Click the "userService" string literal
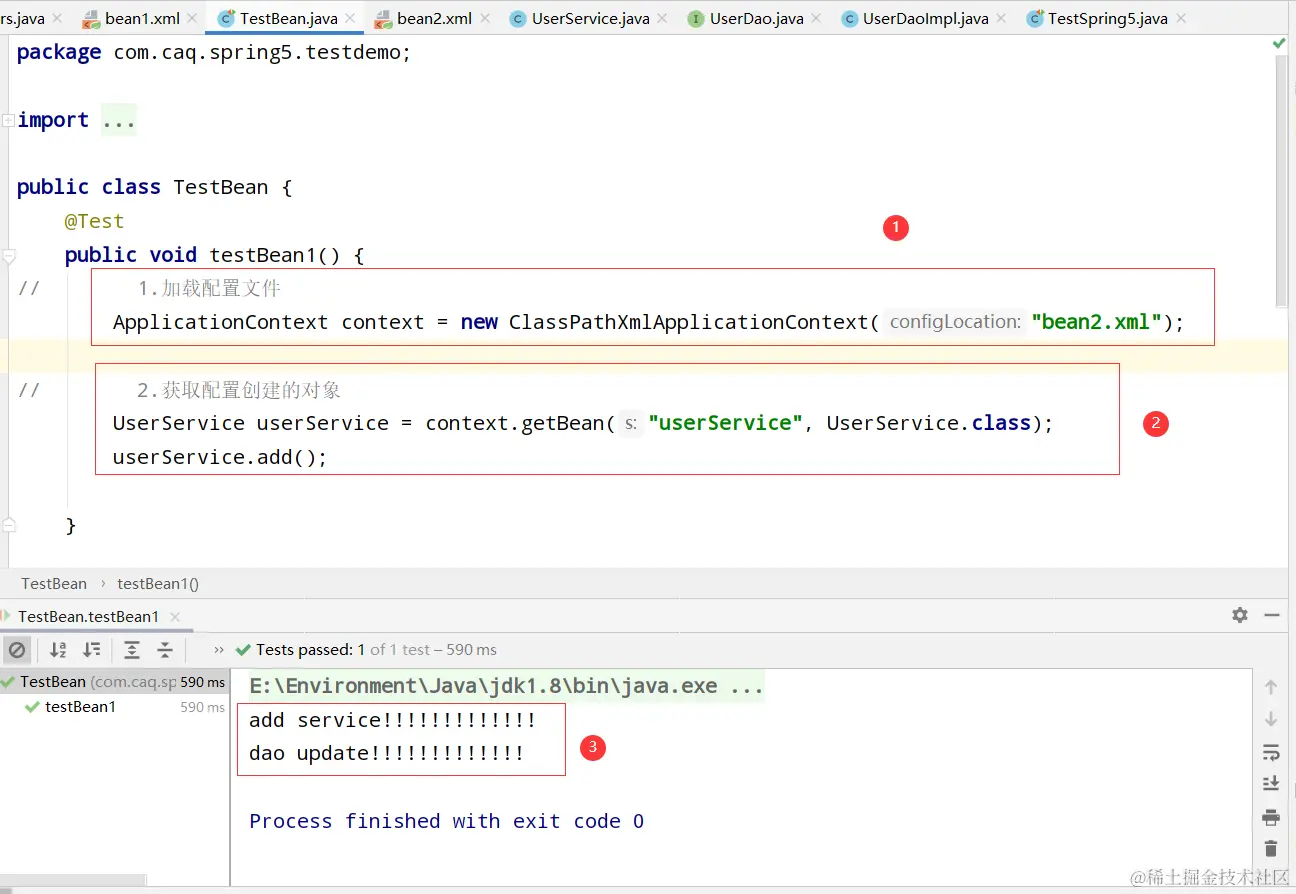The image size is (1296, 894). click(x=725, y=424)
